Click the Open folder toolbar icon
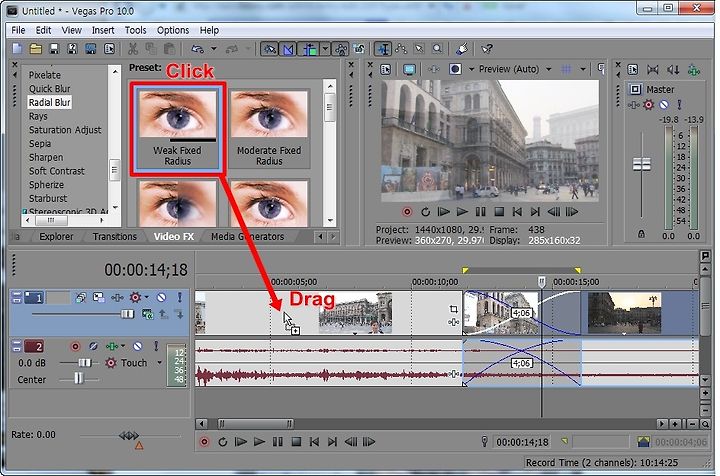This screenshot has width=720, height=476. (36, 49)
